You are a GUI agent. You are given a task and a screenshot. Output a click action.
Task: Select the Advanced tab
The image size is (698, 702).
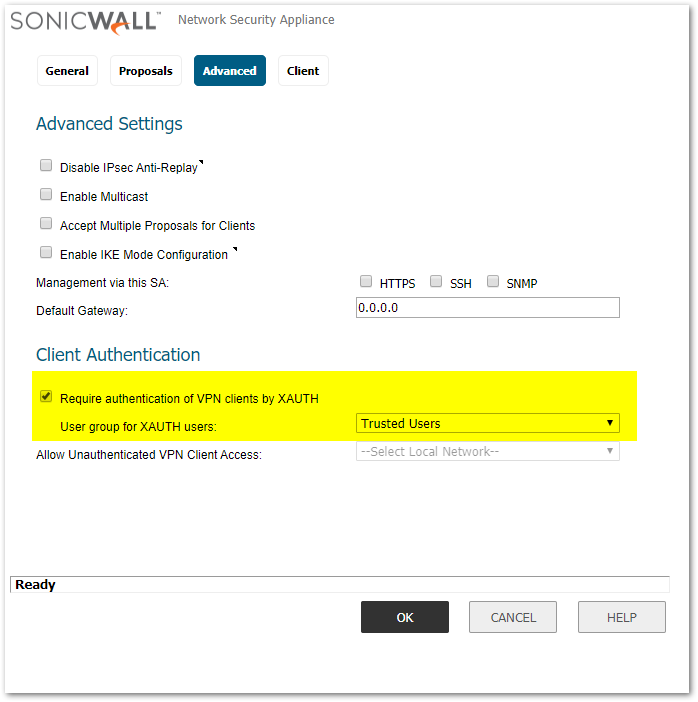pos(230,71)
